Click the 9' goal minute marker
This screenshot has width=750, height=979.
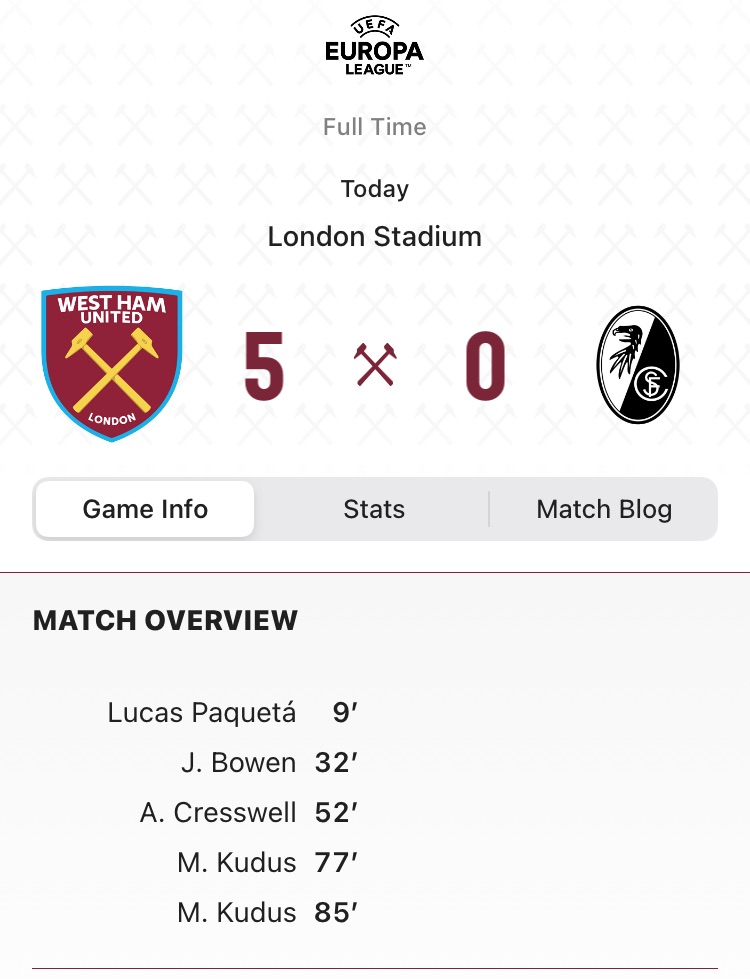[x=345, y=713]
